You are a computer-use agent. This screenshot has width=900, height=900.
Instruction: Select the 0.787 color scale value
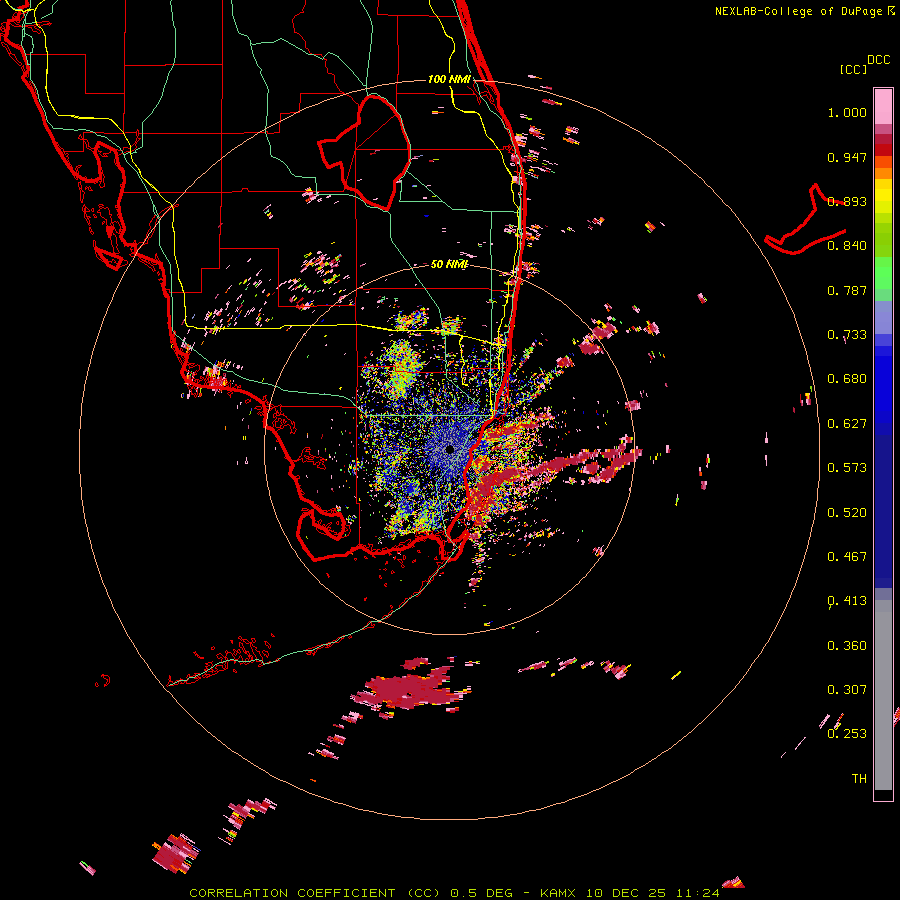tap(847, 290)
